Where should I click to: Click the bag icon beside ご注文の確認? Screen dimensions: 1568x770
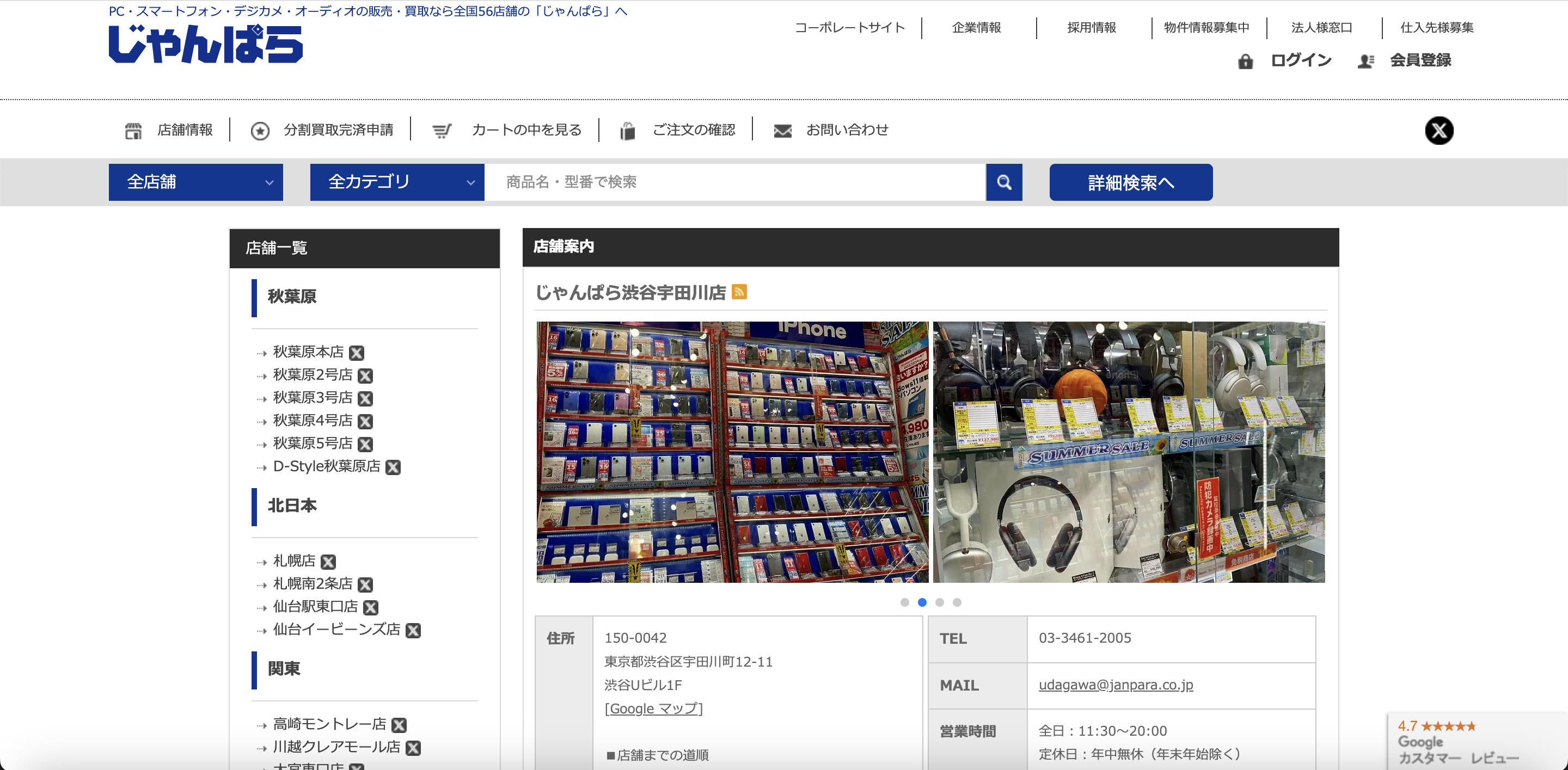[x=628, y=130]
